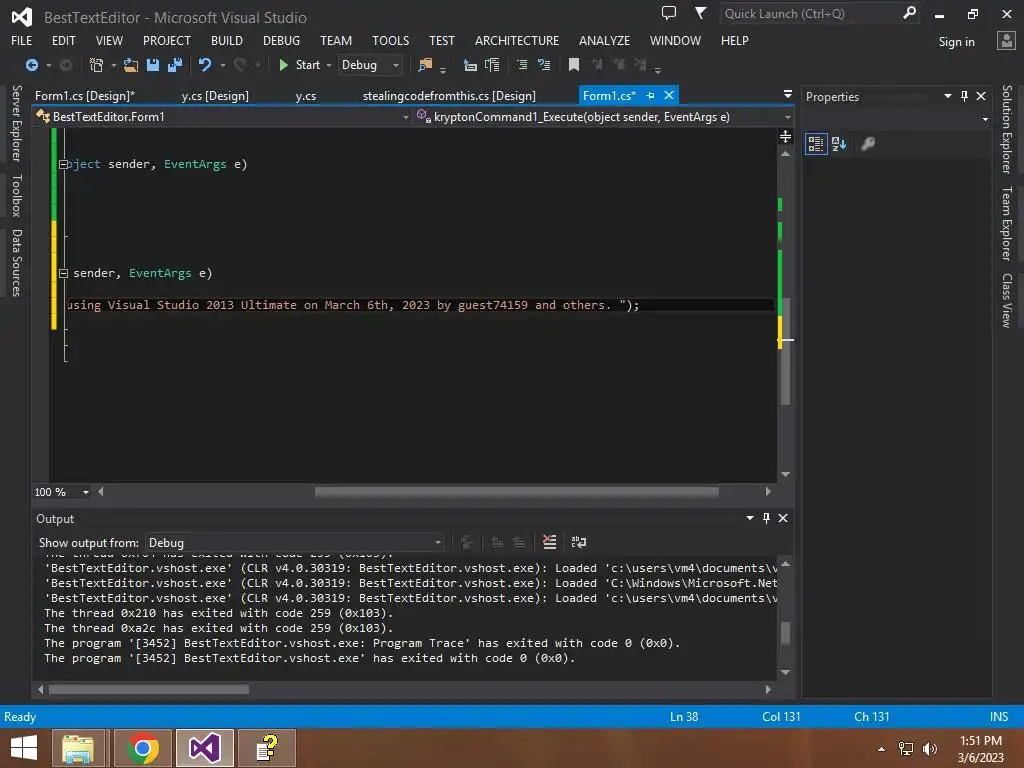Open Google Chrome from the taskbar
The image size is (1024, 768).
[143, 748]
